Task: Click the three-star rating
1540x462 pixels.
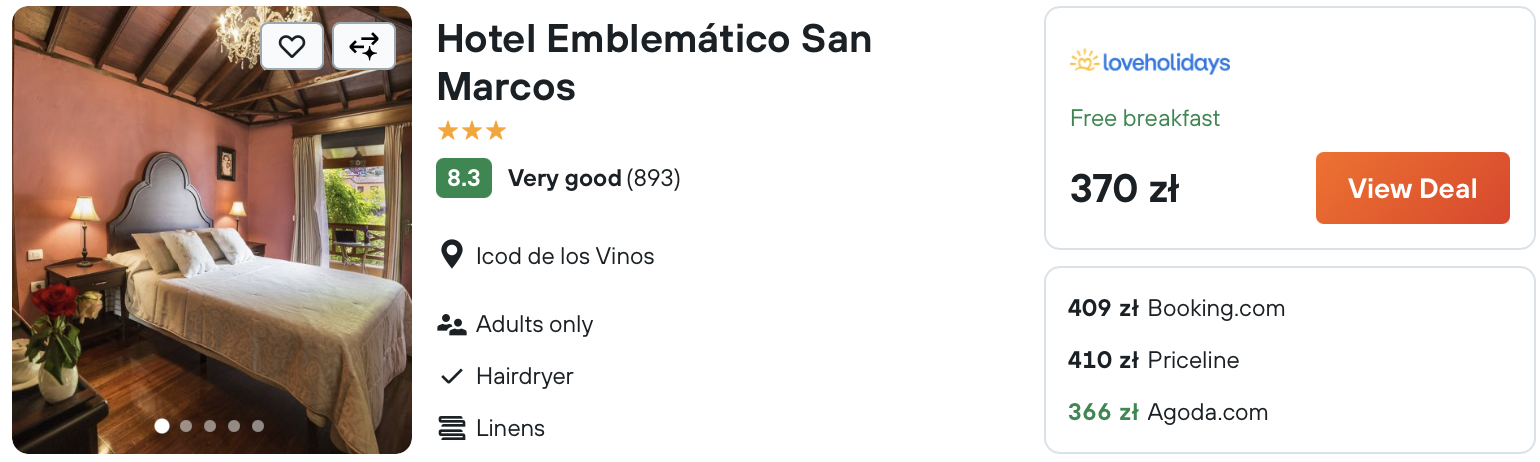Action: coord(472,131)
